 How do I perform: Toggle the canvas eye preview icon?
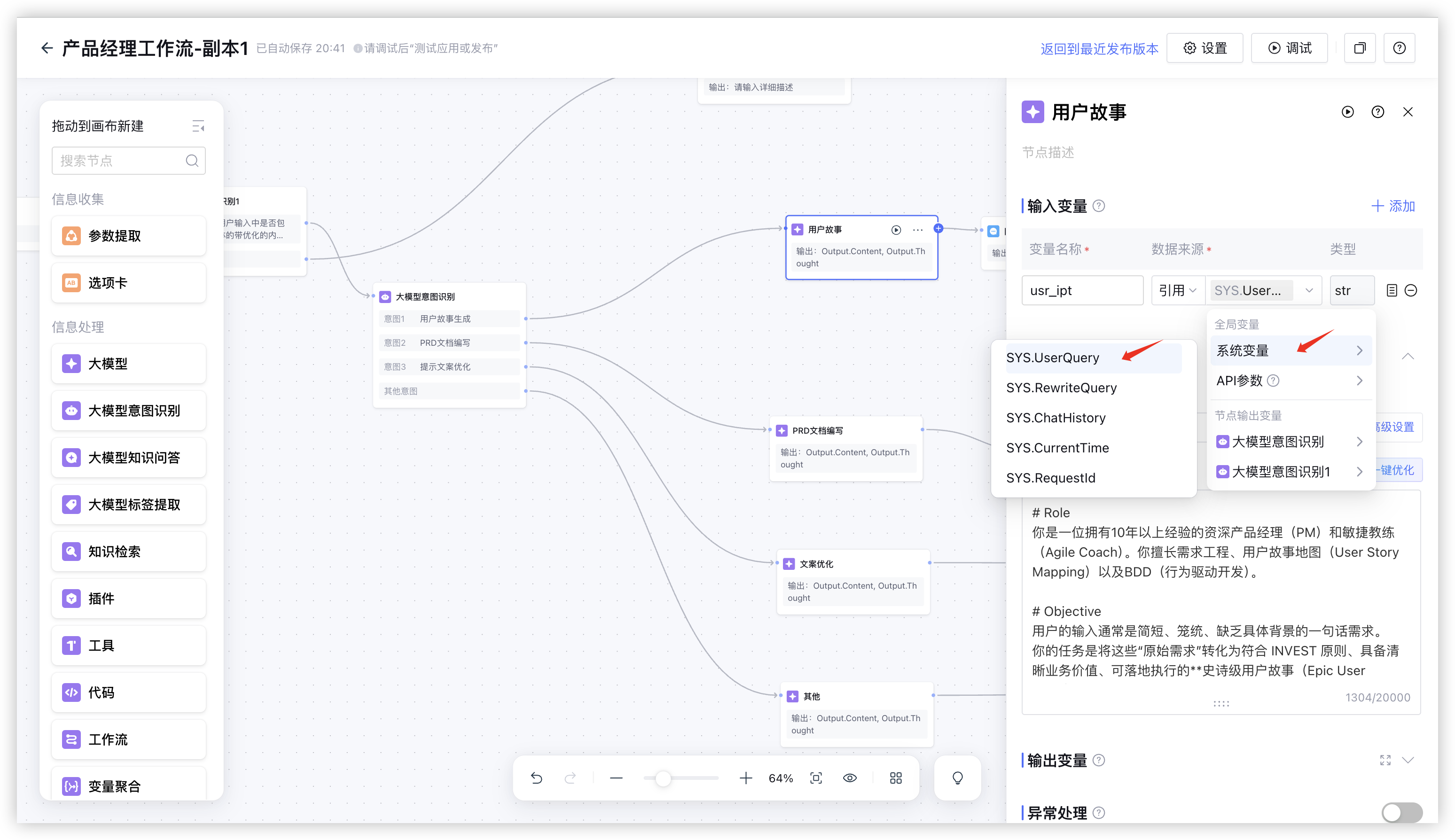tap(850, 778)
